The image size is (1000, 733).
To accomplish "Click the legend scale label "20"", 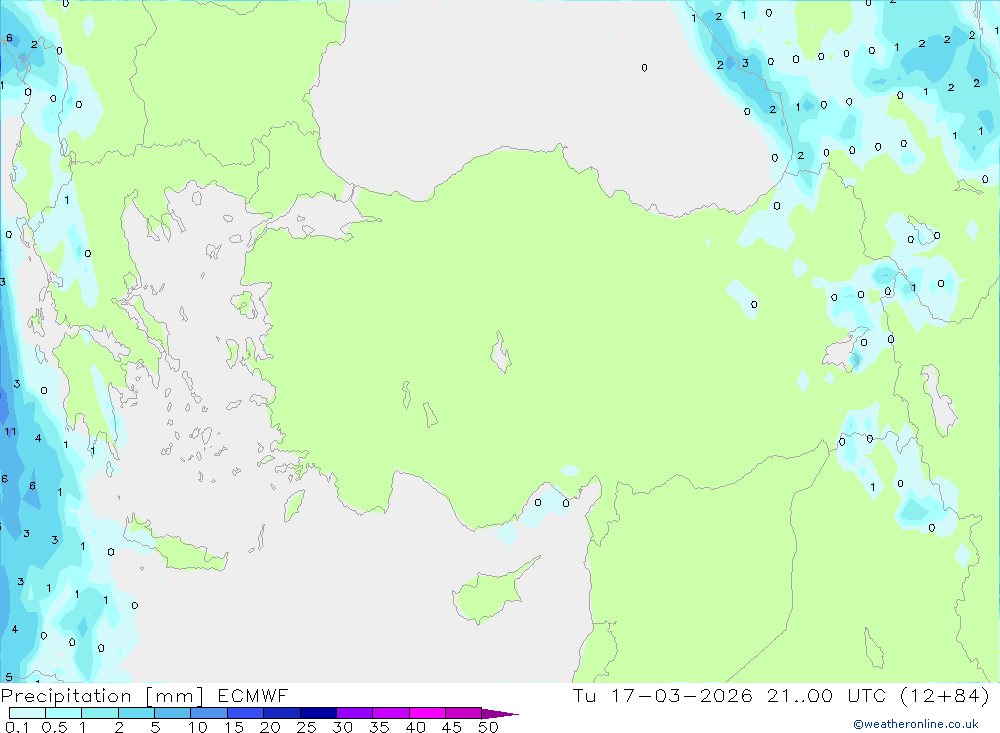I will coord(270,727).
